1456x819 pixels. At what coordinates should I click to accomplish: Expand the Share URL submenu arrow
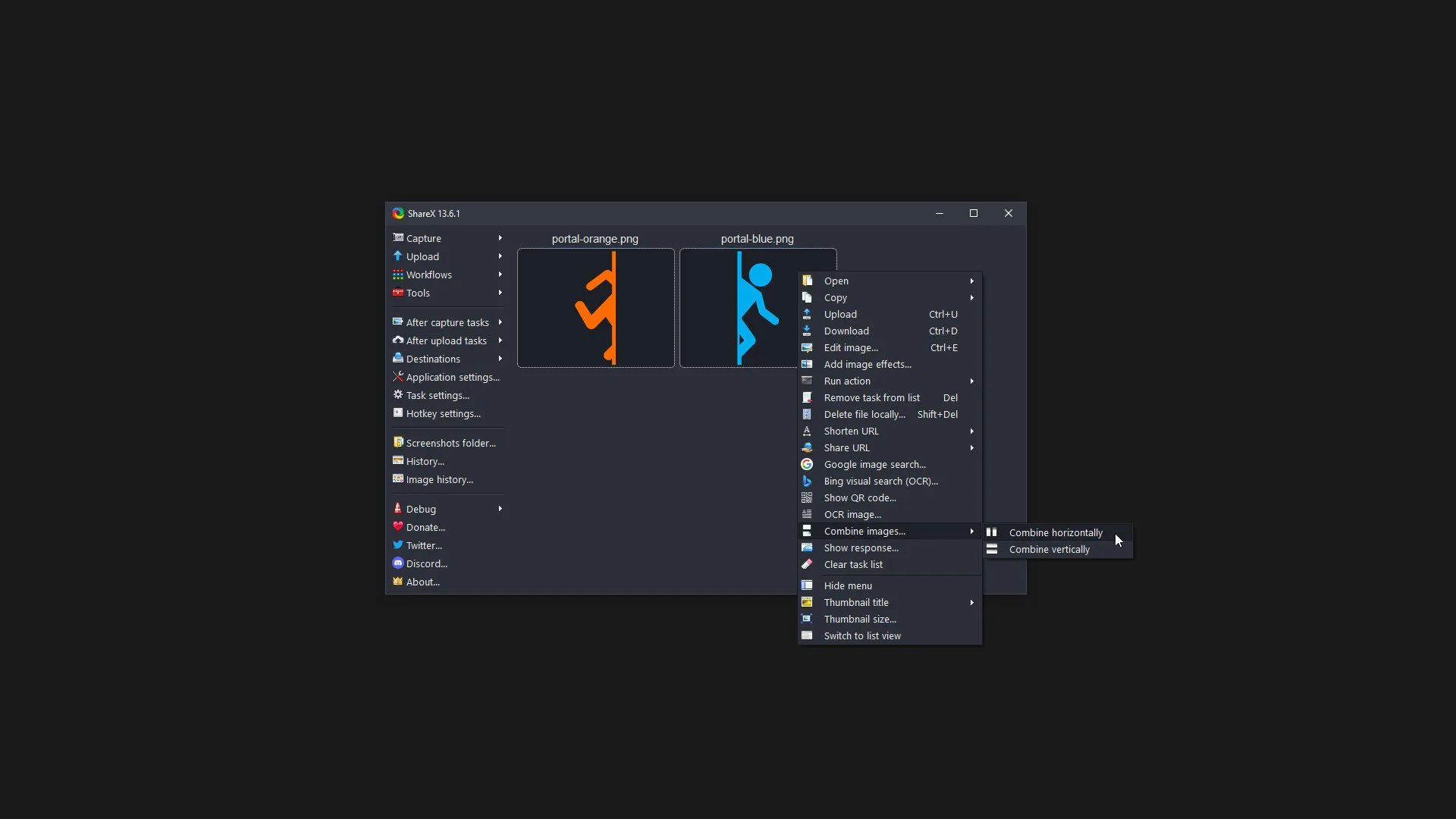click(x=971, y=447)
